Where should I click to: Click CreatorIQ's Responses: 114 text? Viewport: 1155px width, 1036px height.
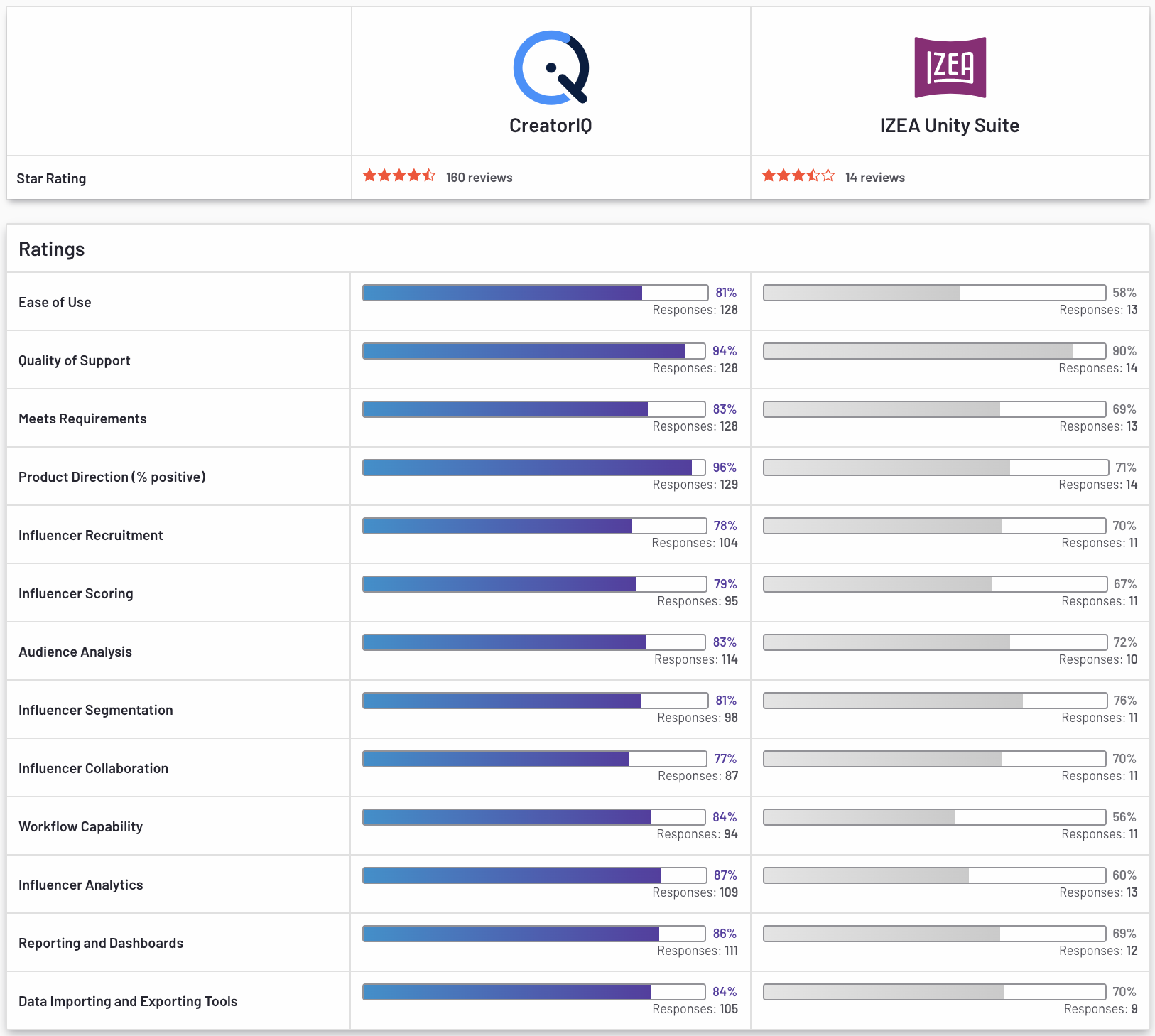696,659
